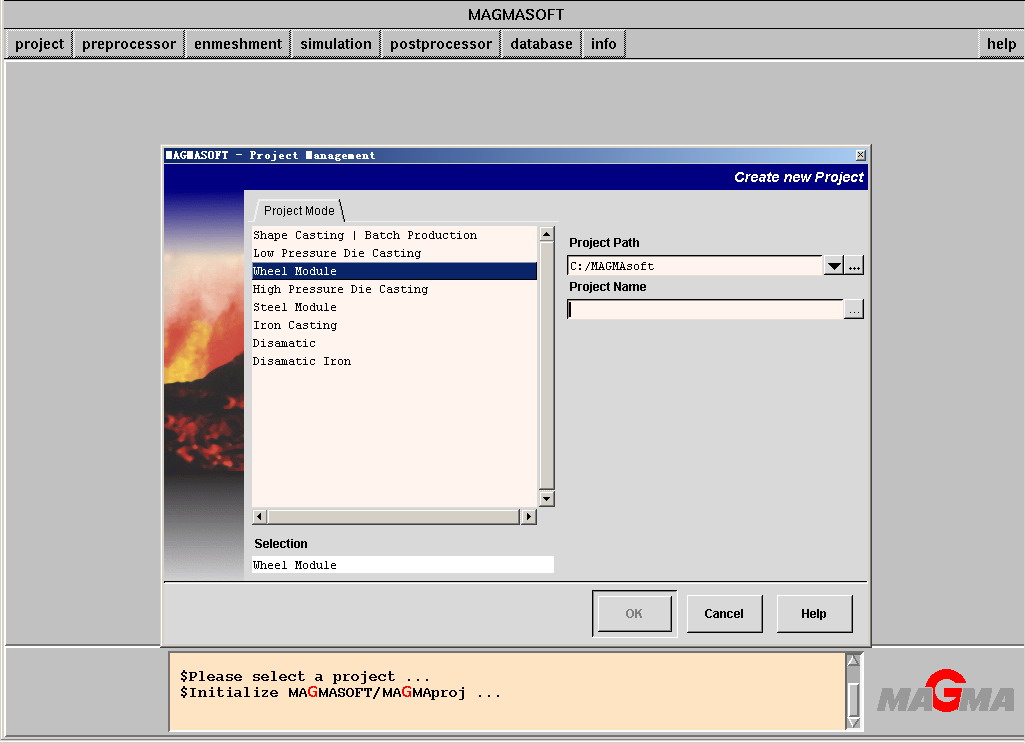Click the Cancel button
The image size is (1025, 743).
pyautogui.click(x=724, y=614)
